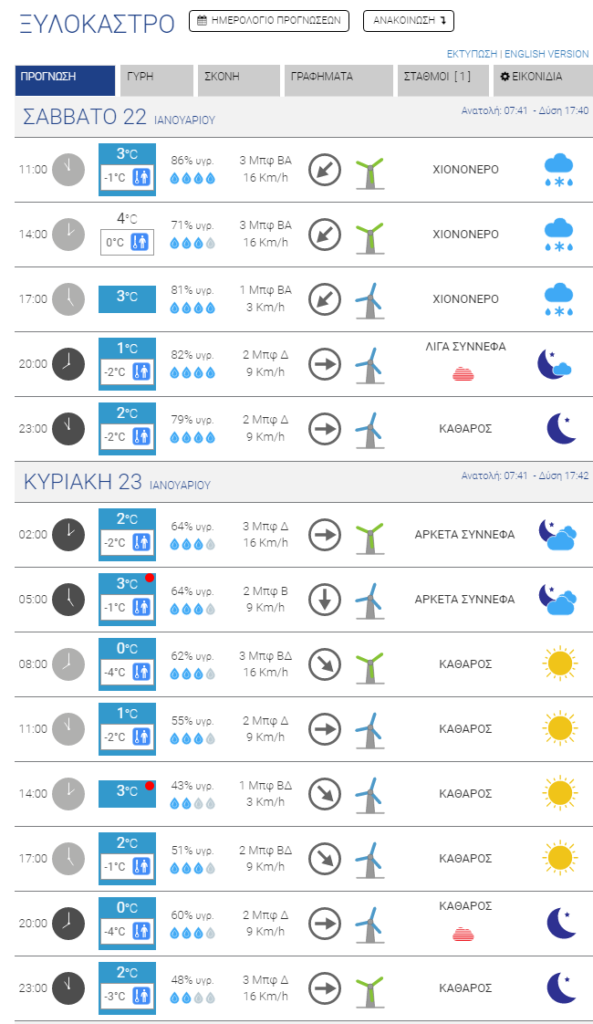The image size is (593, 1024).
Task: Click the sleet icon for Saturday 11:00
Action: click(x=558, y=170)
